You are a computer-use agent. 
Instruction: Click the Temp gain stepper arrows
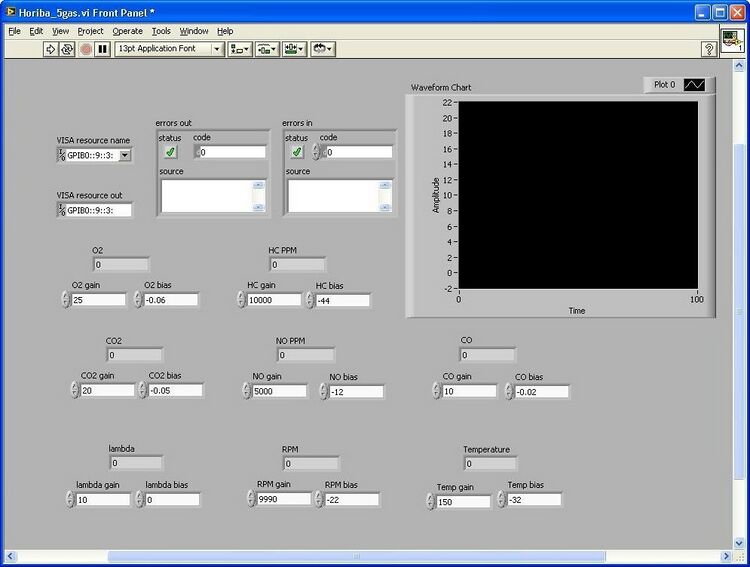[430, 502]
